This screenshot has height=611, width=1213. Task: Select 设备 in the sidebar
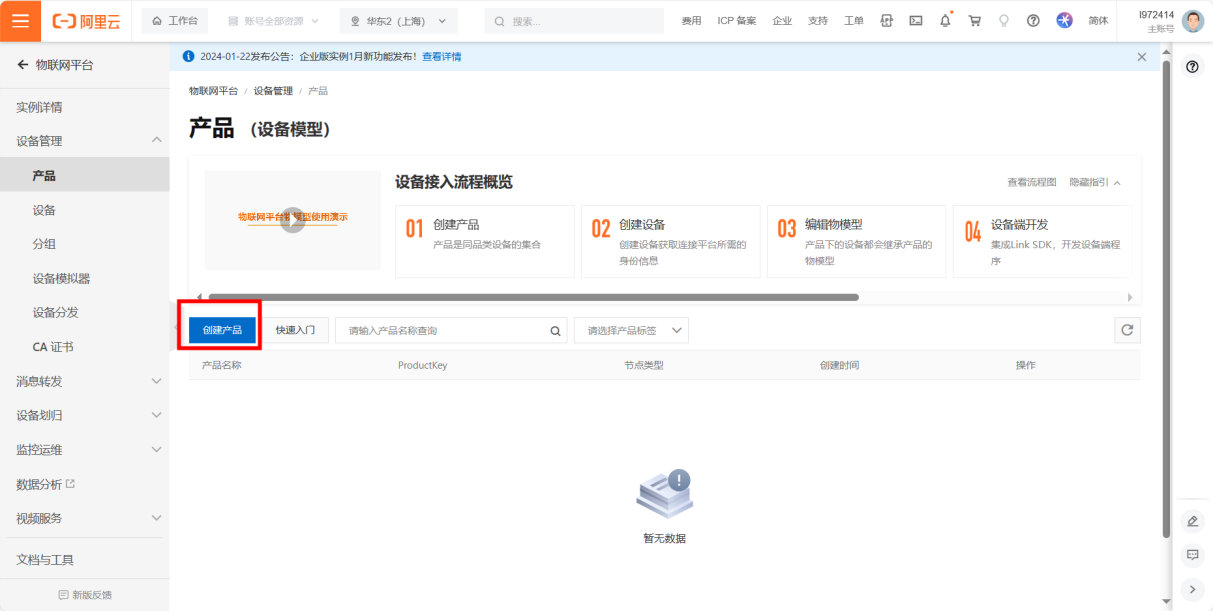(x=44, y=210)
